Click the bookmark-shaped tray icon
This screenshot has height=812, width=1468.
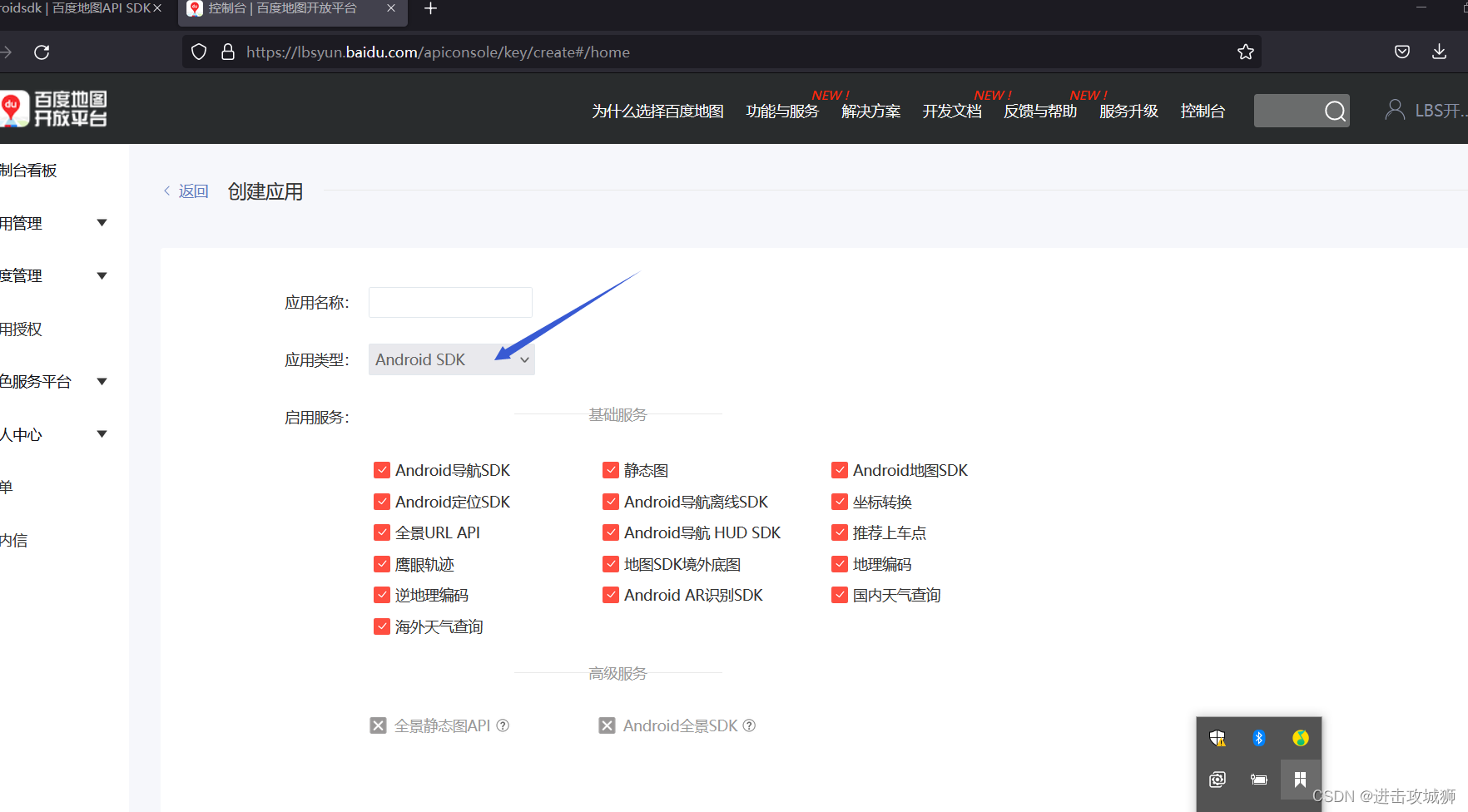click(1300, 780)
